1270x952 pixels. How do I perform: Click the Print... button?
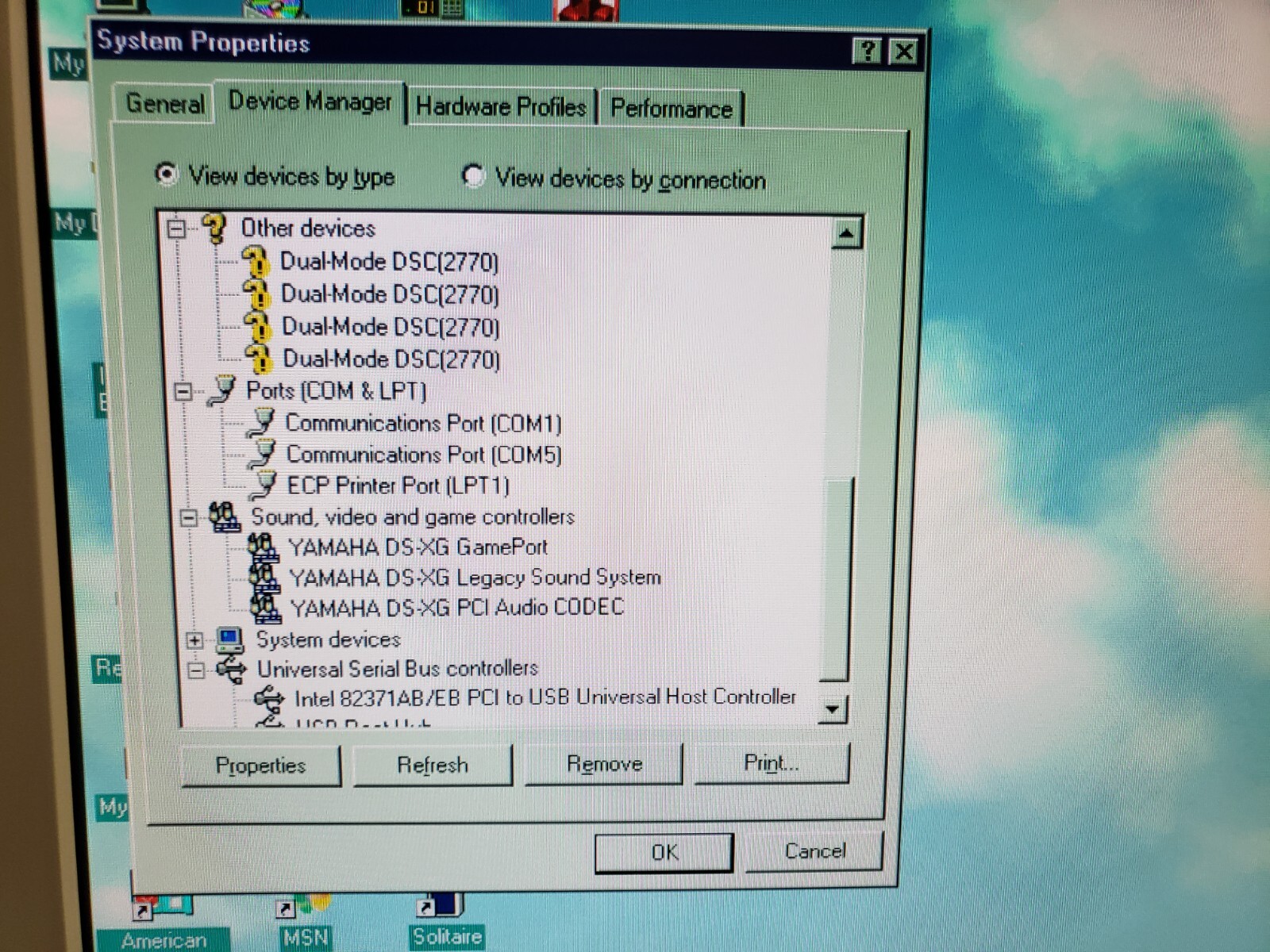[771, 763]
